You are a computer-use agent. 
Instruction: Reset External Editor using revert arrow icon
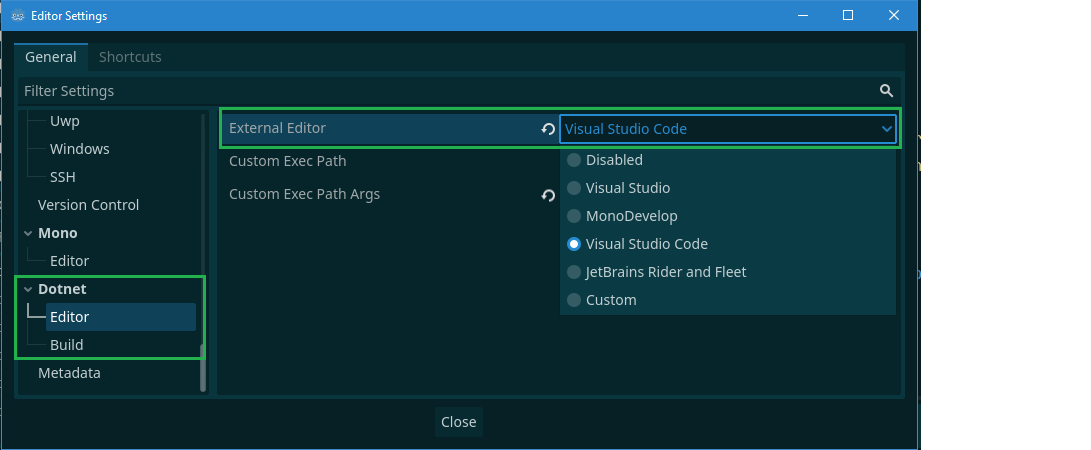(x=548, y=129)
